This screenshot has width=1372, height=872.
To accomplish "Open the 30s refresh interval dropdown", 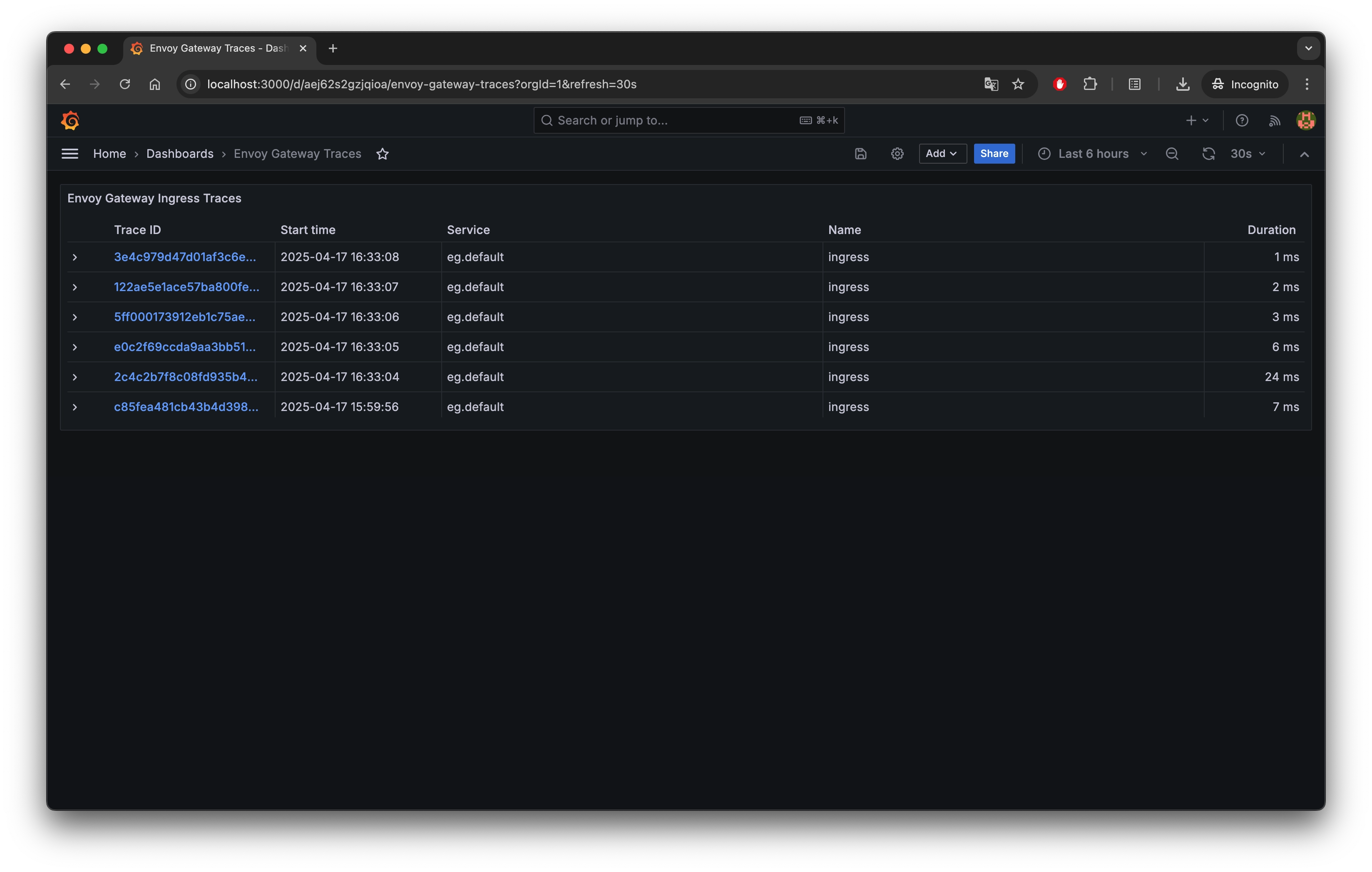I will pos(1248,154).
